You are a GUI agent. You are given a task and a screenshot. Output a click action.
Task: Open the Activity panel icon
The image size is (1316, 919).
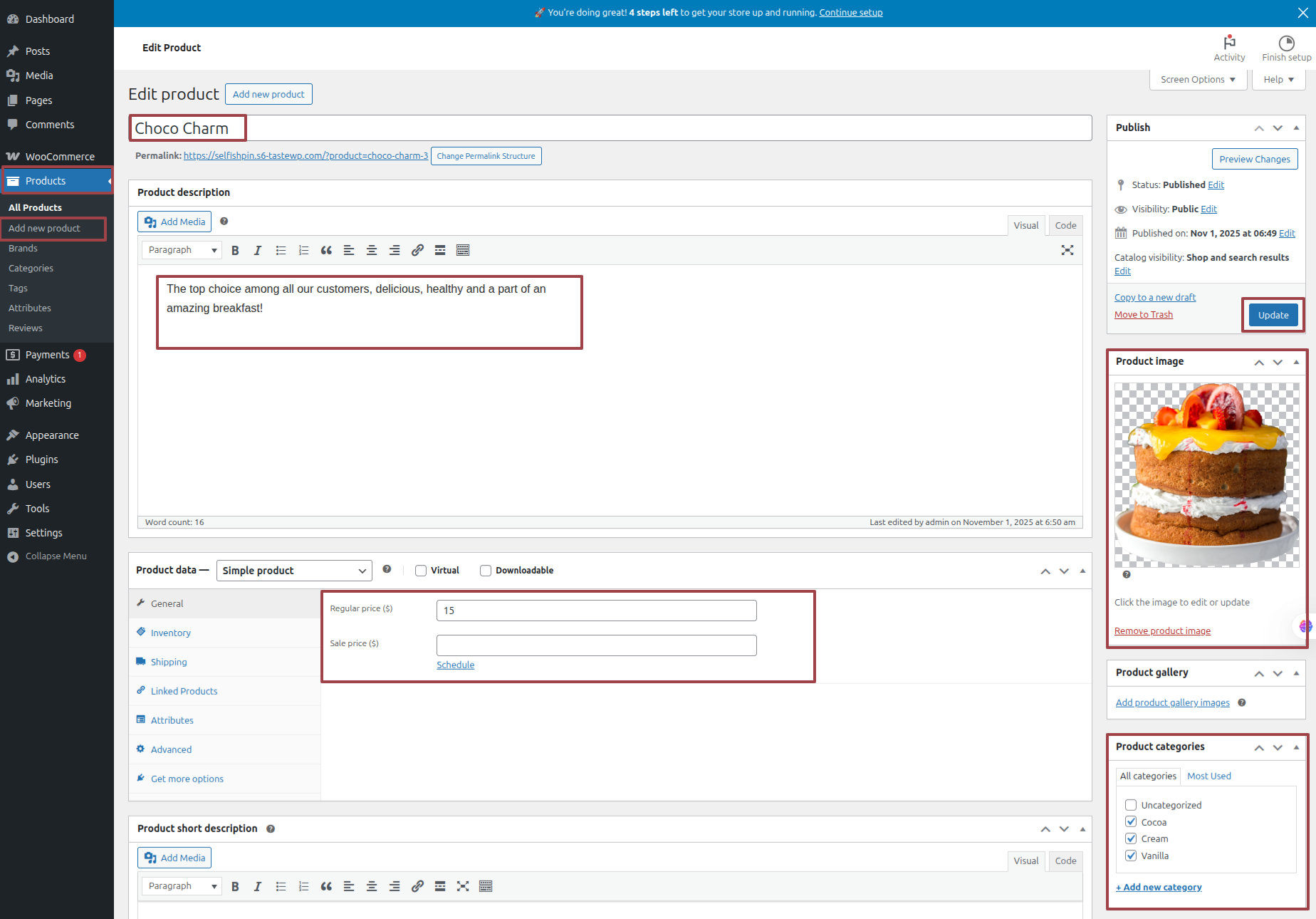(1229, 43)
